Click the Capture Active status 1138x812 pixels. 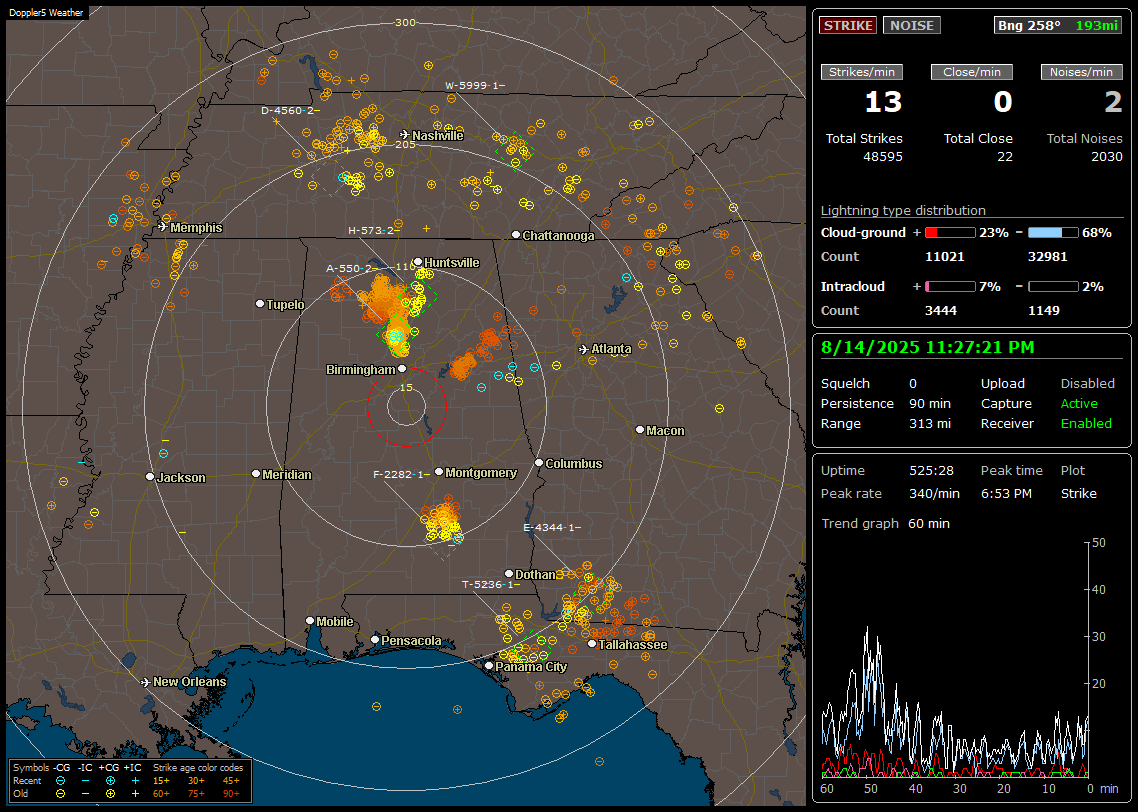(x=1078, y=403)
